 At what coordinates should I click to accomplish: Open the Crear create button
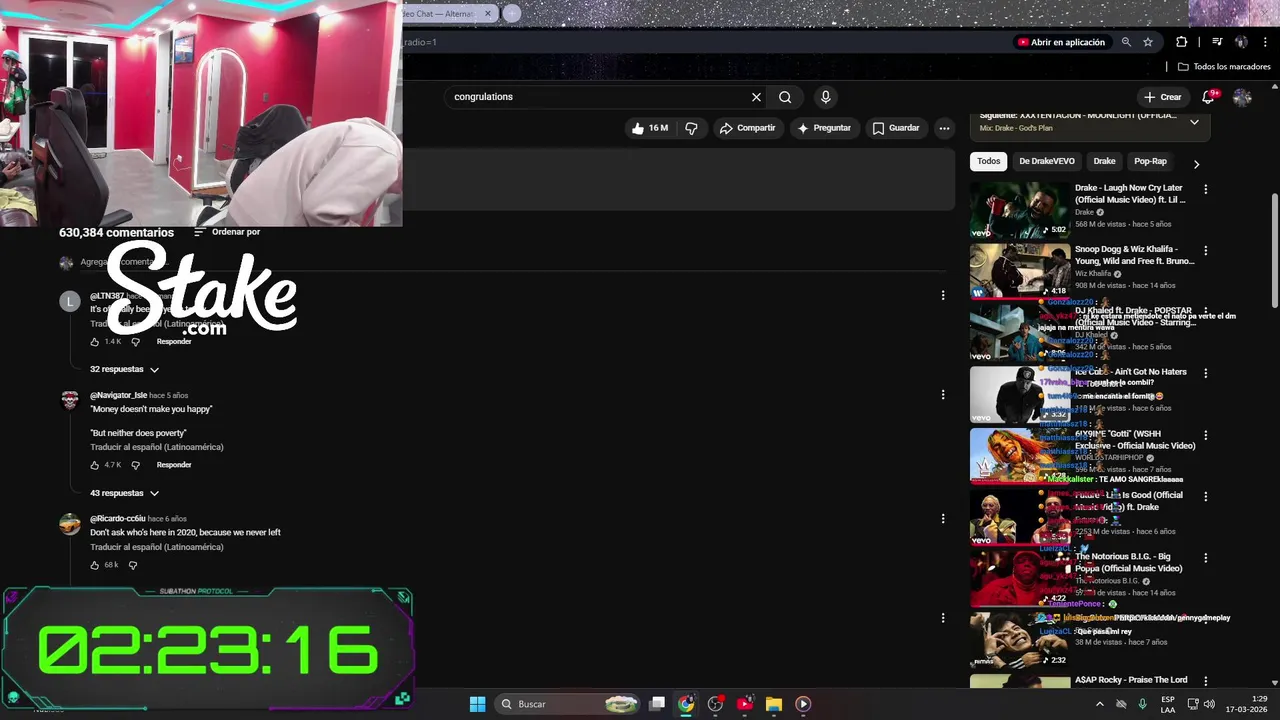click(x=1163, y=97)
